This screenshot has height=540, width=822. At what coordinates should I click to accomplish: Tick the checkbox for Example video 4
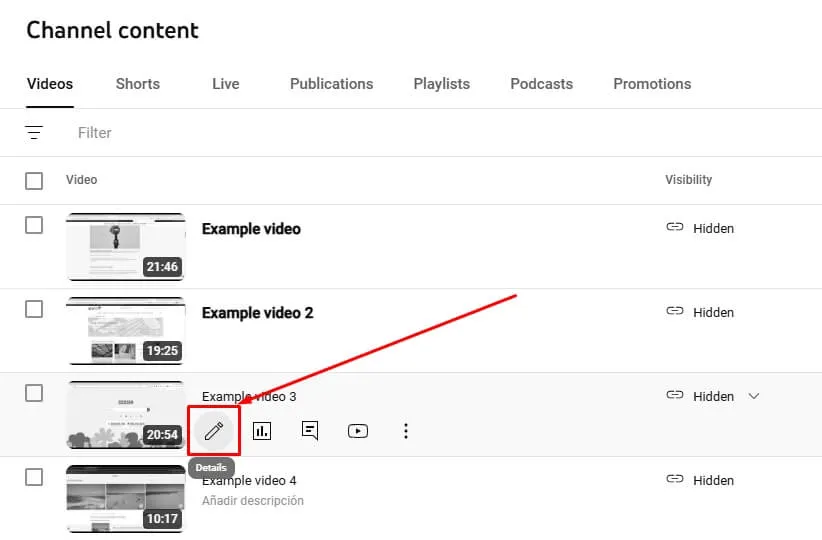point(34,477)
